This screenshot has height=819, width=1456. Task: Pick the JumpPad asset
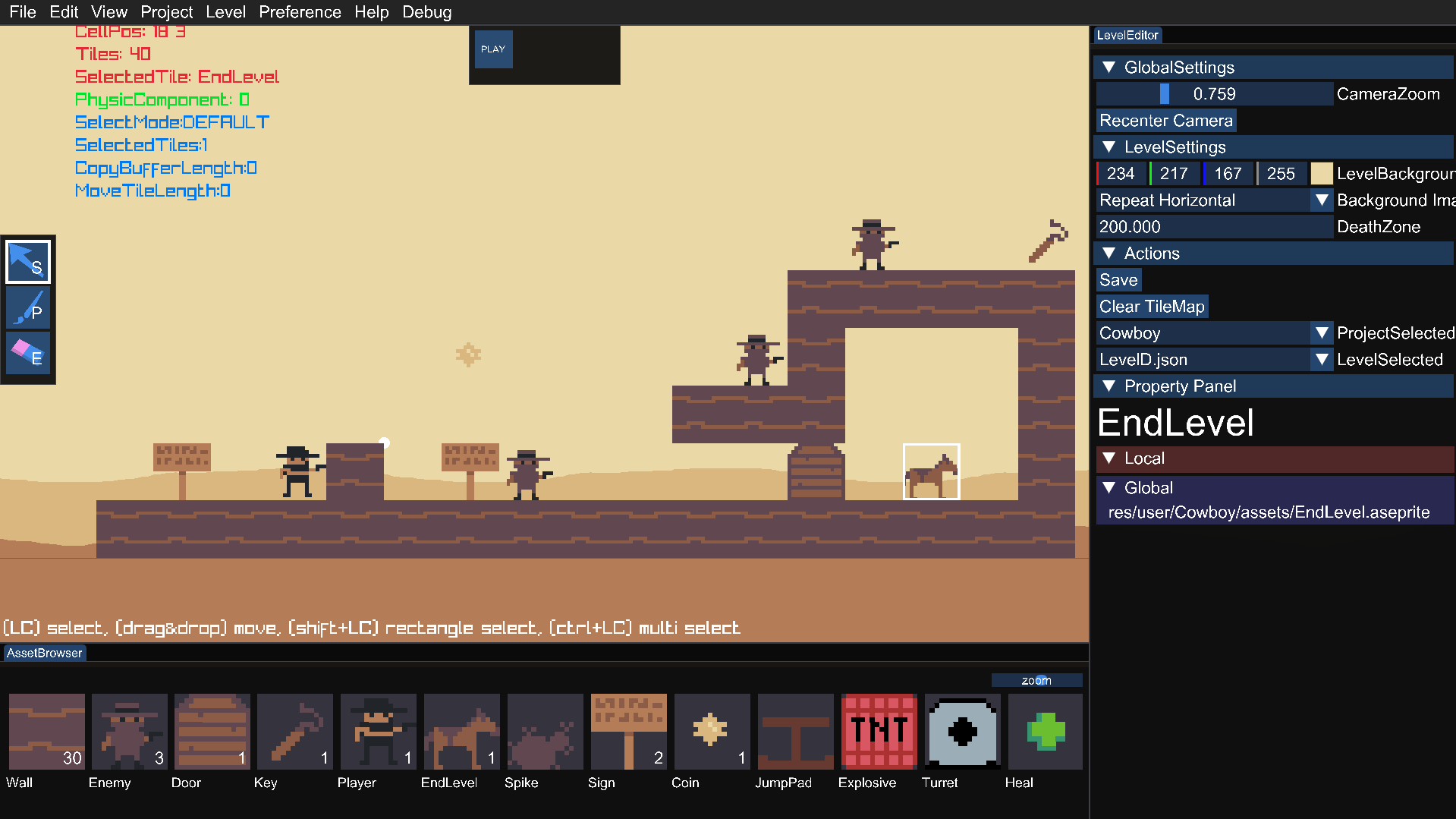(795, 731)
